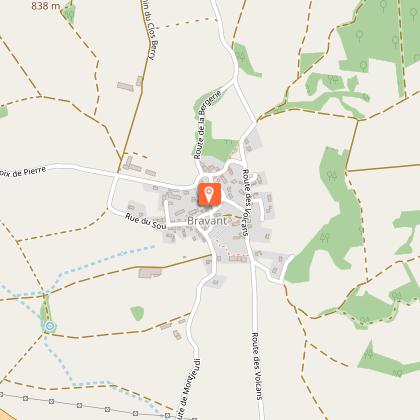420x420 pixels.
Task: Click the small round green grove patch
Action: [x=137, y=313]
